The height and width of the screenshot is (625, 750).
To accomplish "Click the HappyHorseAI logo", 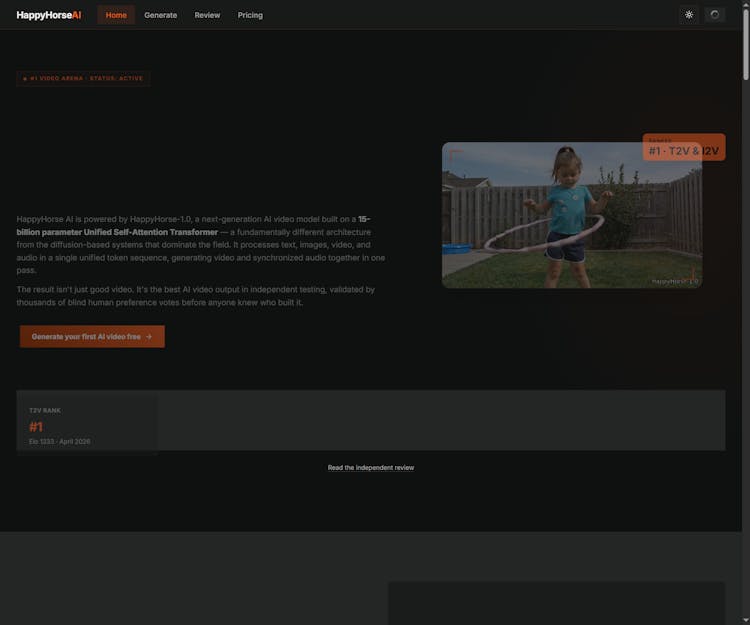I will 49,15.
